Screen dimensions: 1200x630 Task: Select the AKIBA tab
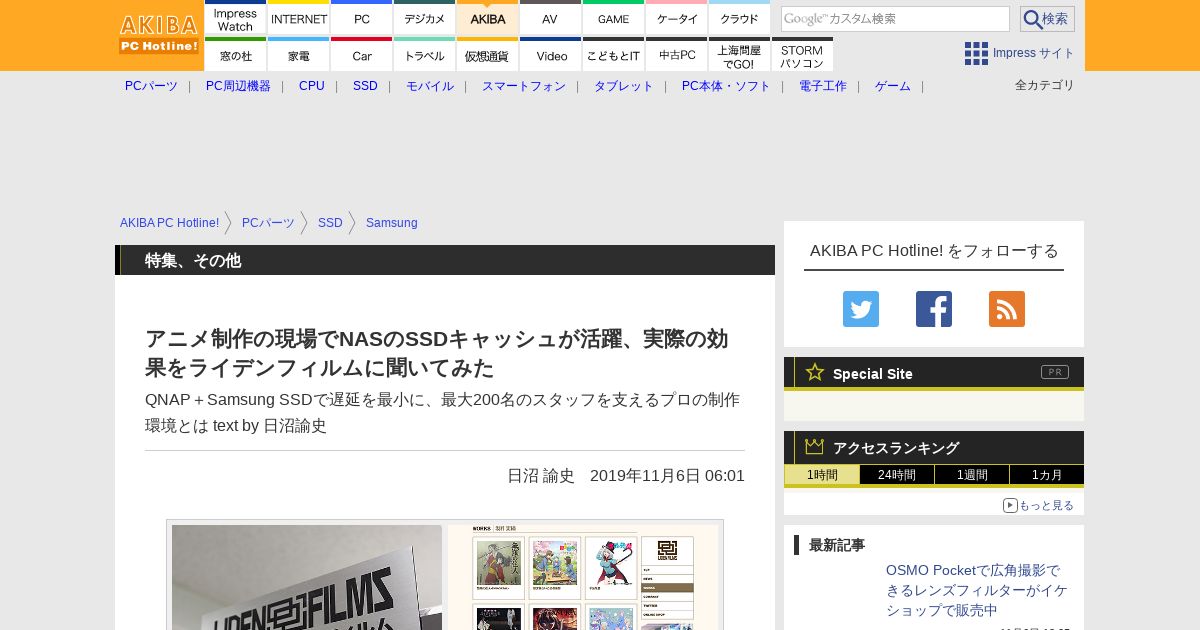(x=487, y=18)
